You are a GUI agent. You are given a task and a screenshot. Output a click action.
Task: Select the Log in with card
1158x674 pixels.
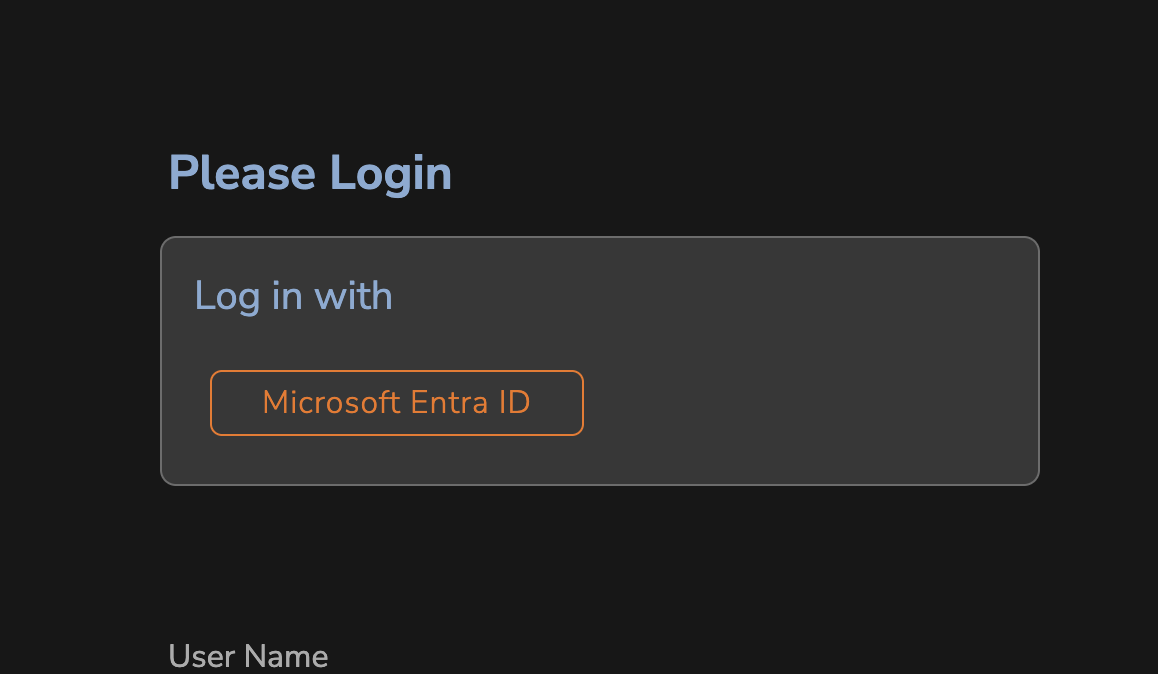pyautogui.click(x=600, y=360)
